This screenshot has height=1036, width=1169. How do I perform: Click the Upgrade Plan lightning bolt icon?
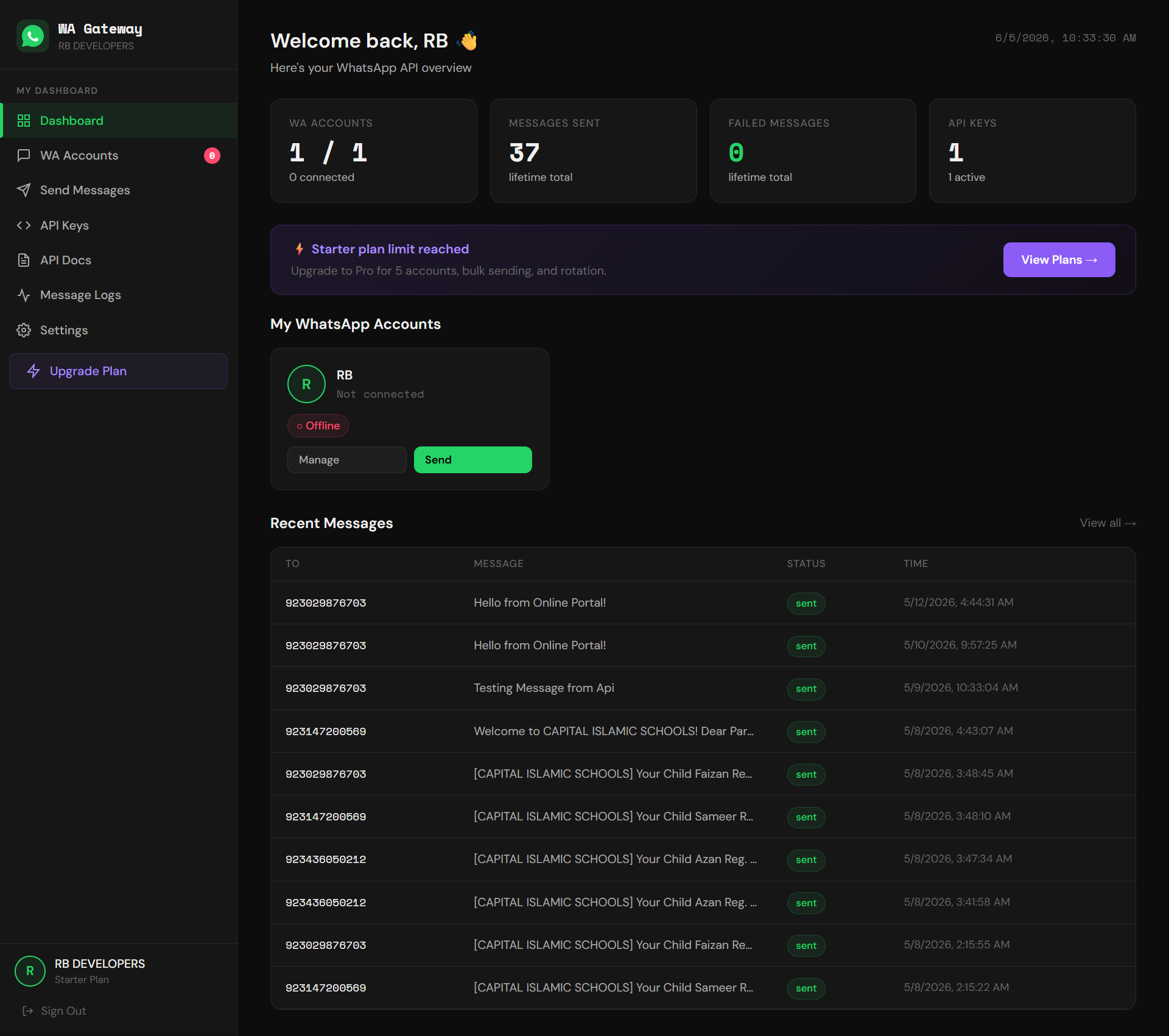coord(33,371)
